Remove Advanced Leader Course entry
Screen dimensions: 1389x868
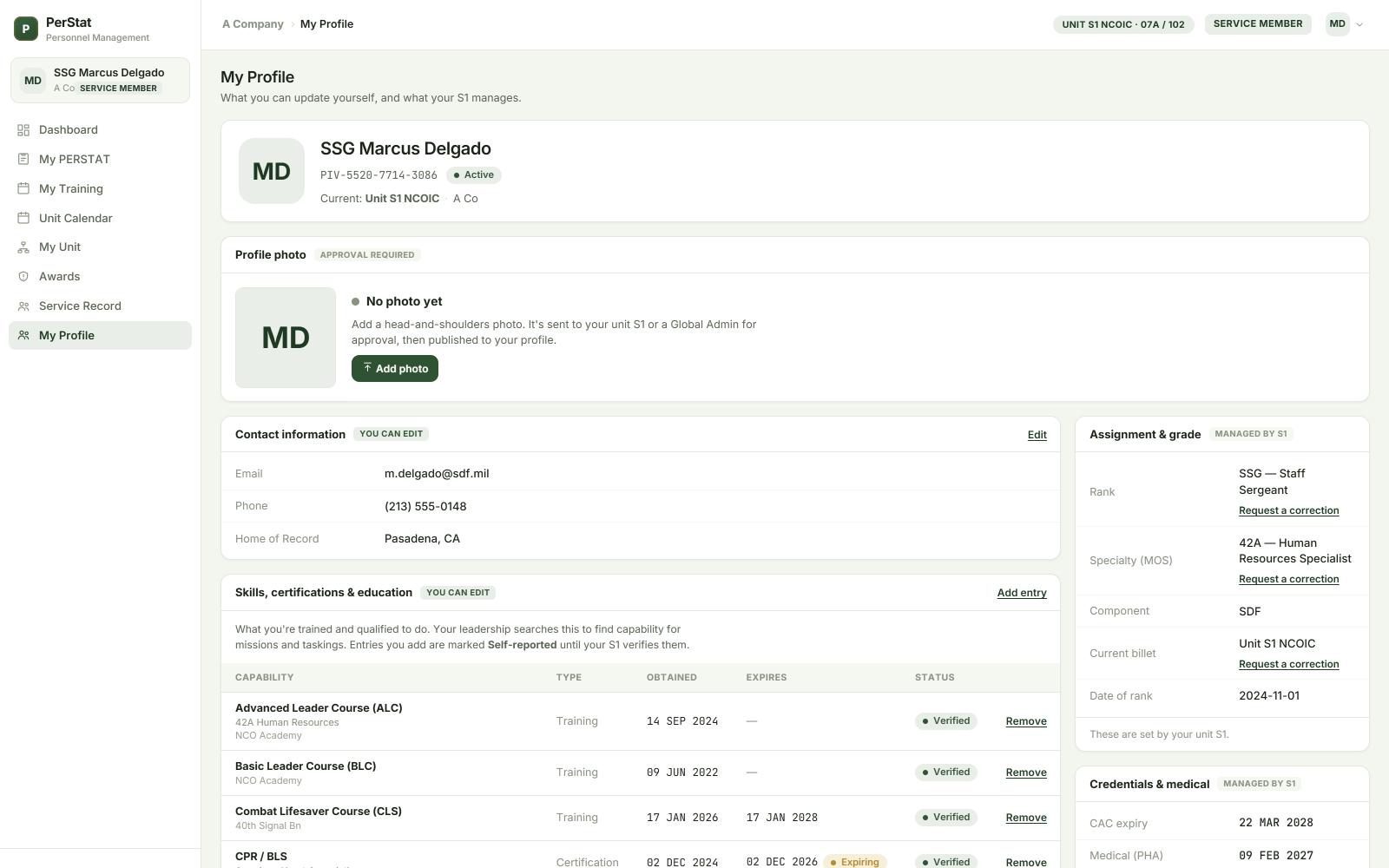pos(1026,721)
